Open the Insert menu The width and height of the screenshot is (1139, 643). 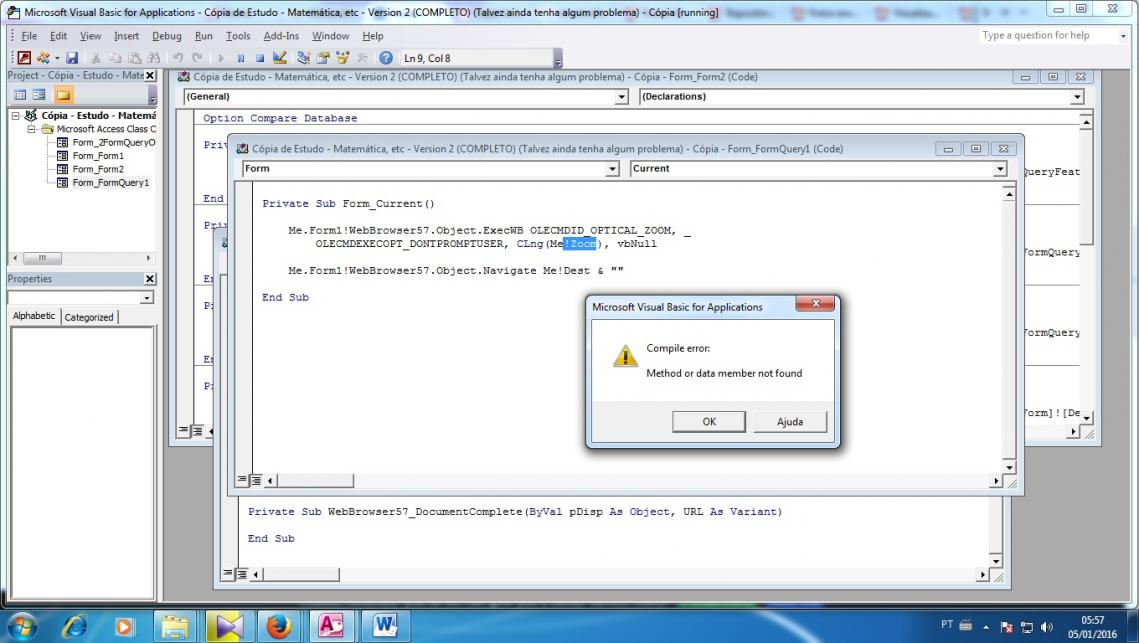[126, 36]
